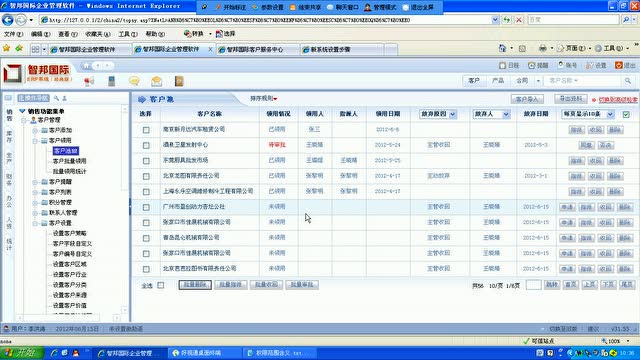
Task: Click the 导出资料 button
Action: point(571,99)
